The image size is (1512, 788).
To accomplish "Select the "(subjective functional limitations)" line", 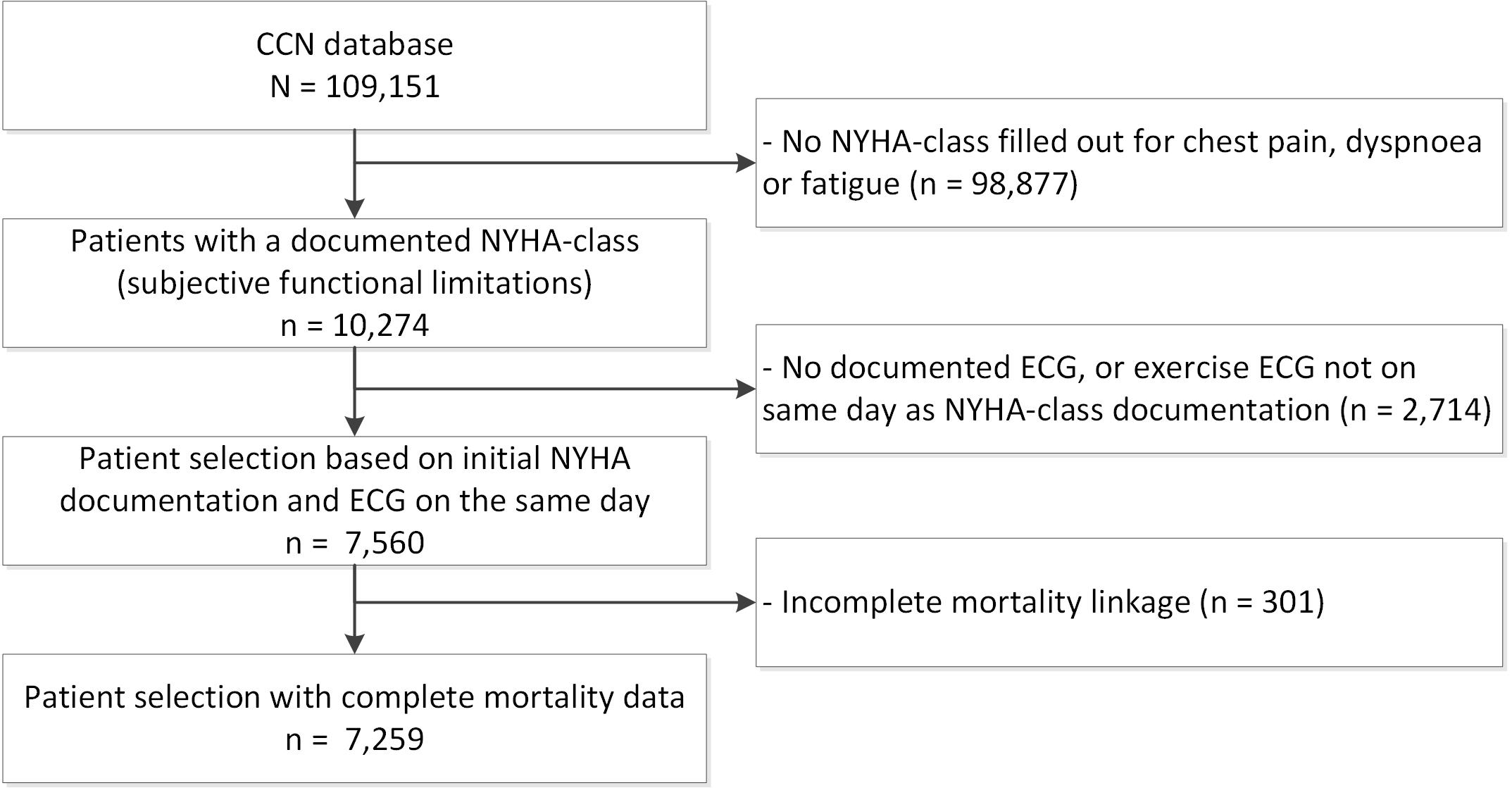I will tap(354, 283).
